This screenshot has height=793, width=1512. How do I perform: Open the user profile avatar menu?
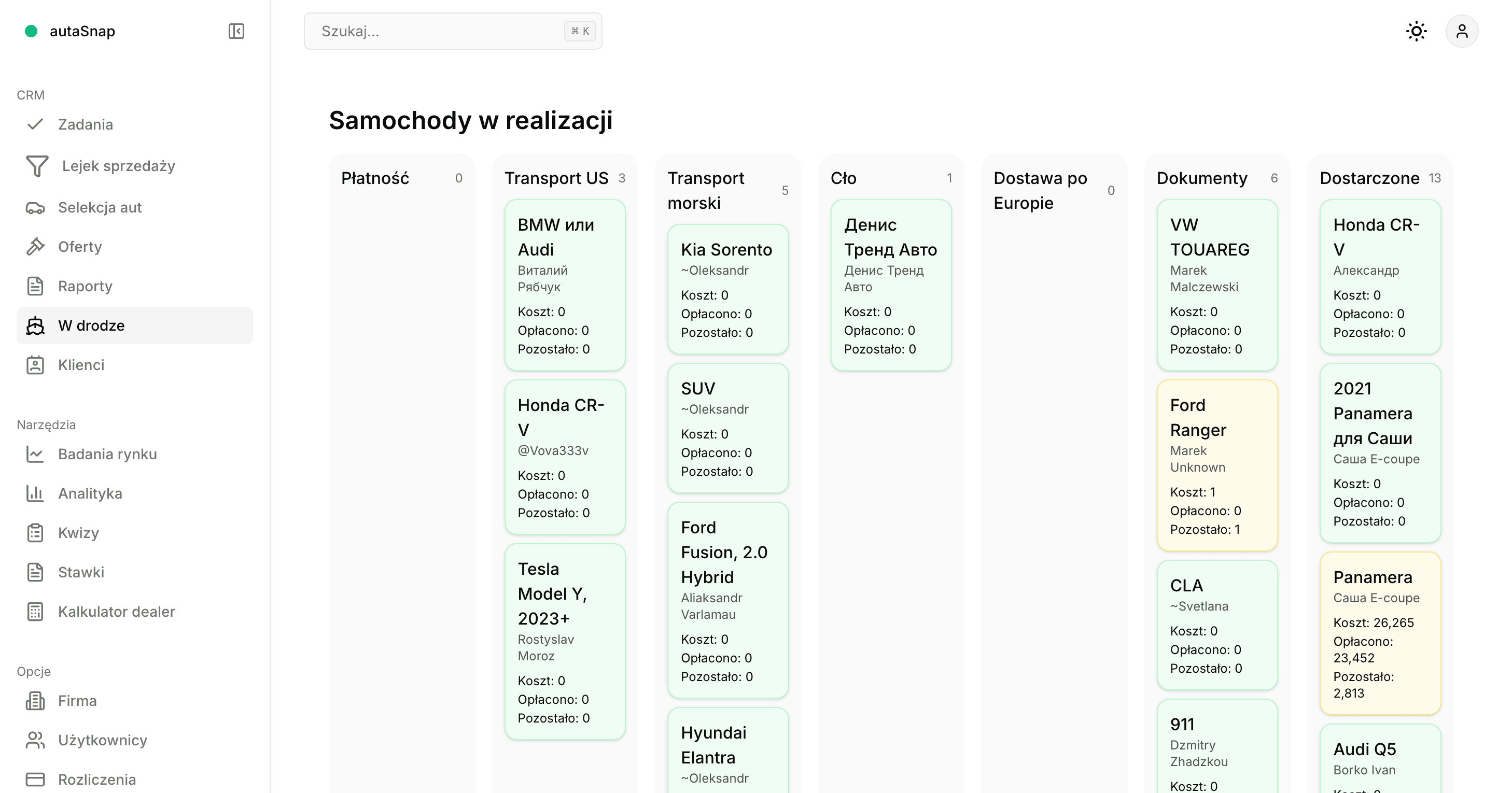click(x=1462, y=31)
